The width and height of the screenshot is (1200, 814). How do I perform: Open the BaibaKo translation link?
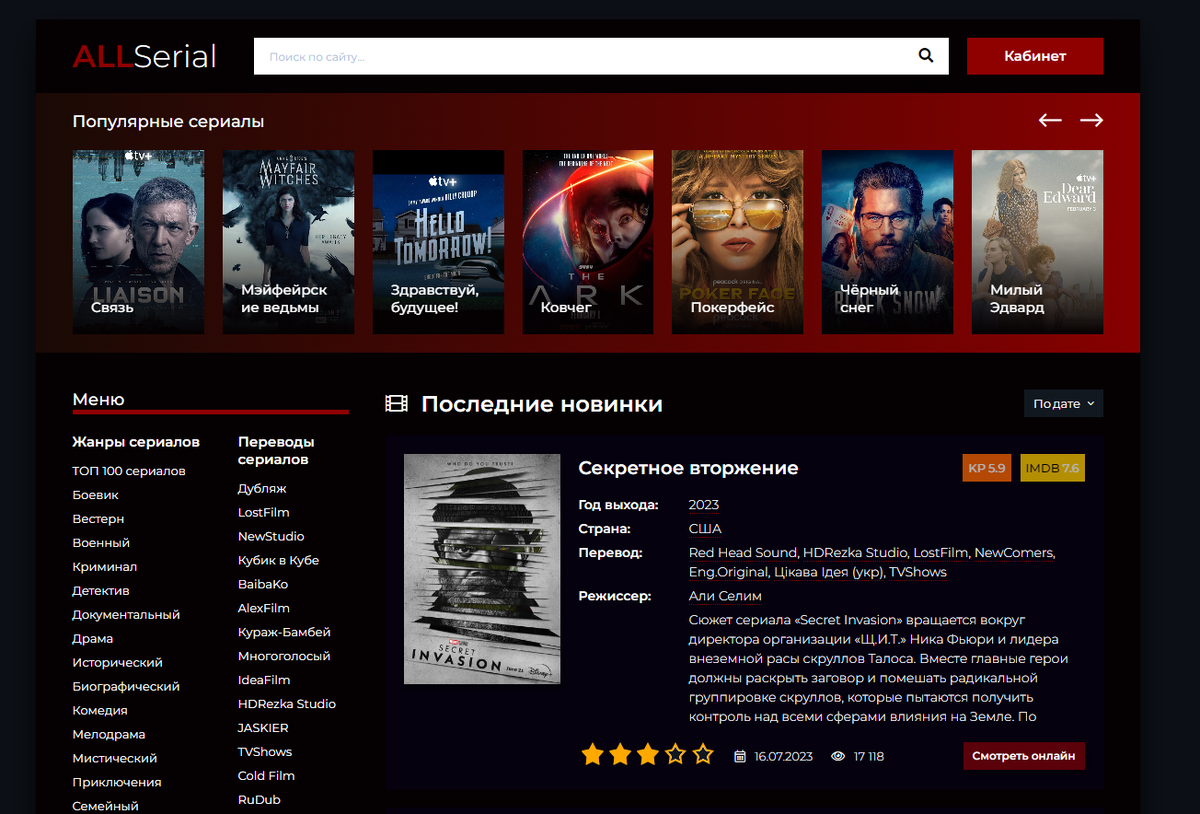pos(263,585)
